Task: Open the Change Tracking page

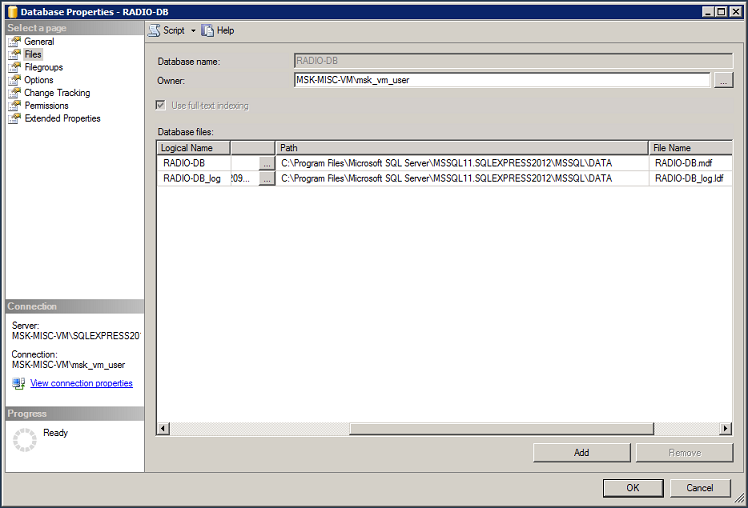Action: click(x=57, y=93)
